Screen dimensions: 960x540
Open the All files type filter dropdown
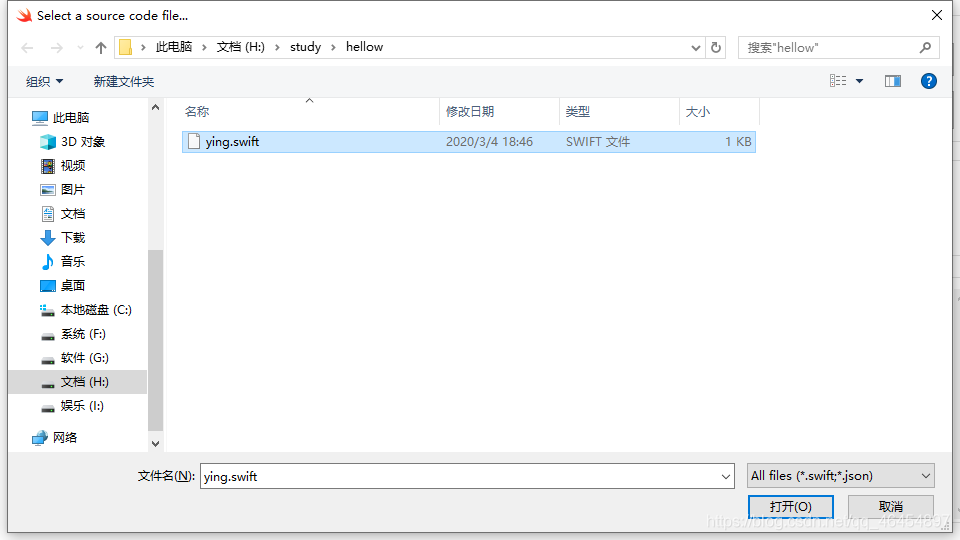tap(841, 476)
